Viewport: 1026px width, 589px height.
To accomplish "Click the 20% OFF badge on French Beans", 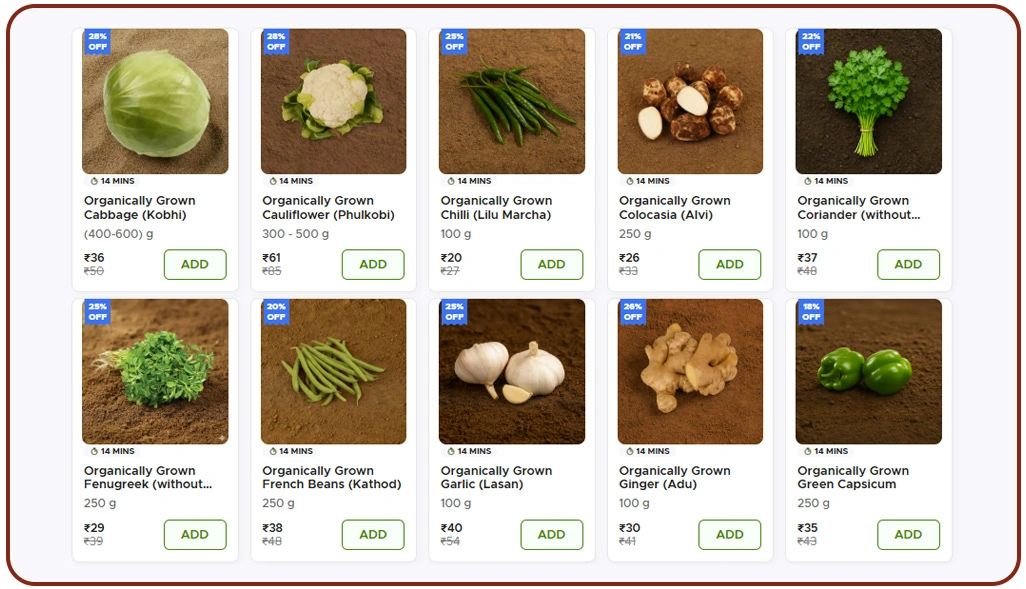I will 275,312.
